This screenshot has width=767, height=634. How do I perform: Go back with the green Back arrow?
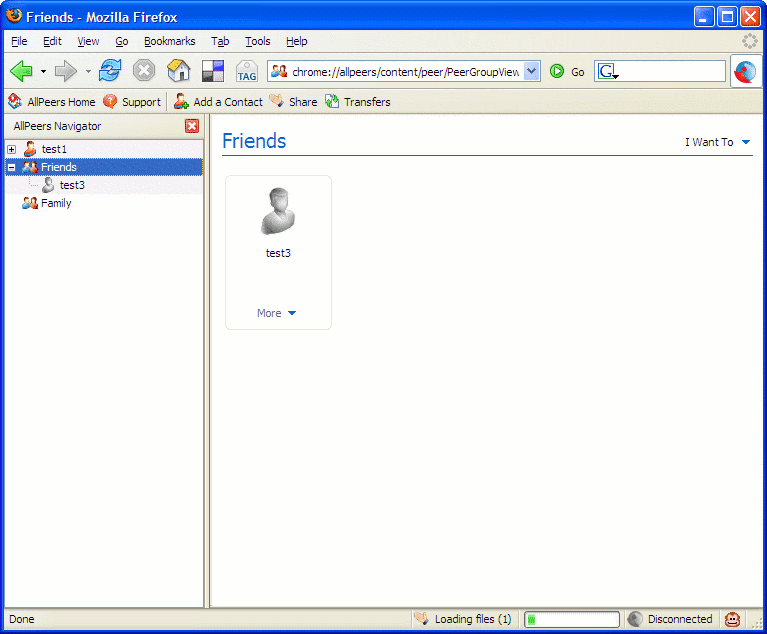(x=21, y=71)
